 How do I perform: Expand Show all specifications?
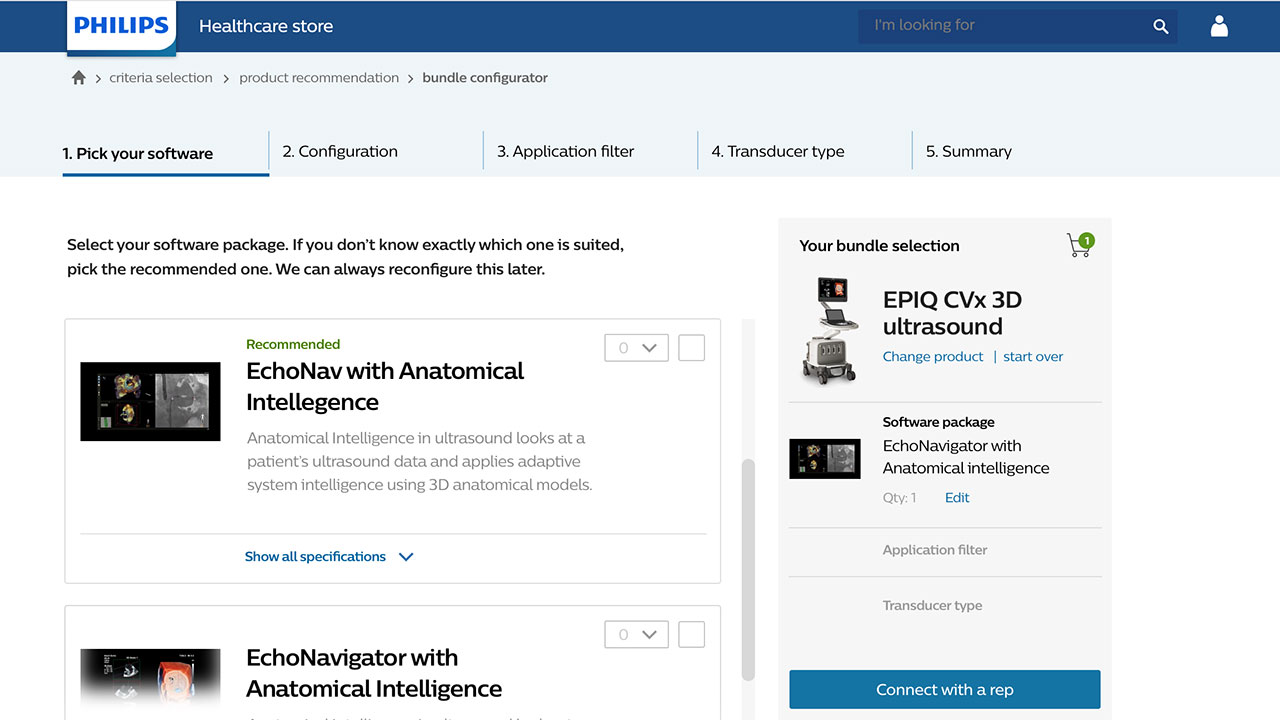[329, 557]
